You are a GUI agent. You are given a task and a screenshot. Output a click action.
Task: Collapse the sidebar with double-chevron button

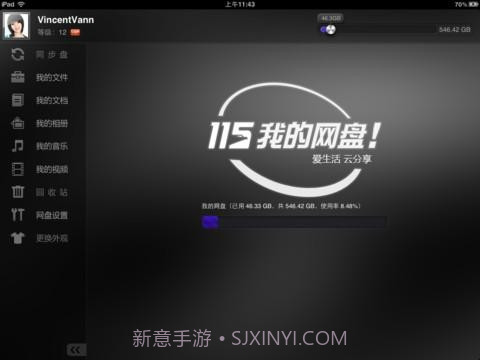point(76,350)
